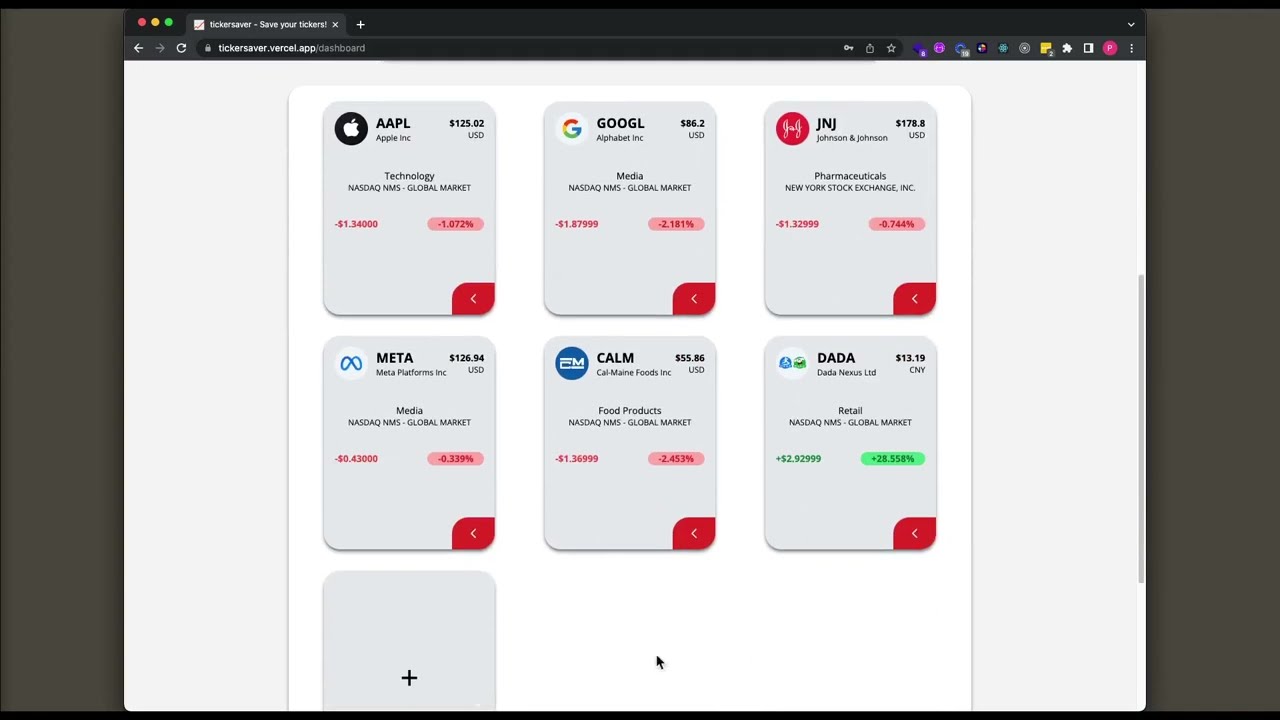Click the page vertical scrollbar
The image size is (1280, 720).
1141,430
